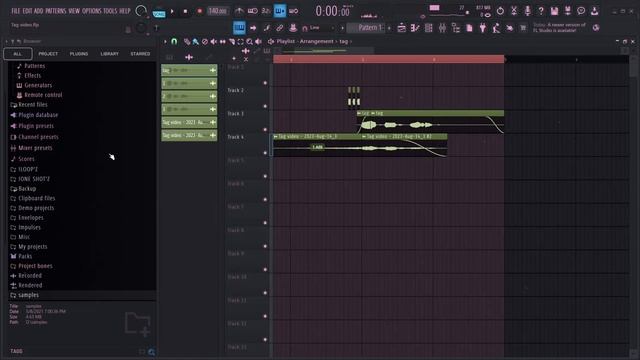Viewport: 640px width, 360px height.
Task: Toggle the browser view icon
Action: click(x=456, y=28)
